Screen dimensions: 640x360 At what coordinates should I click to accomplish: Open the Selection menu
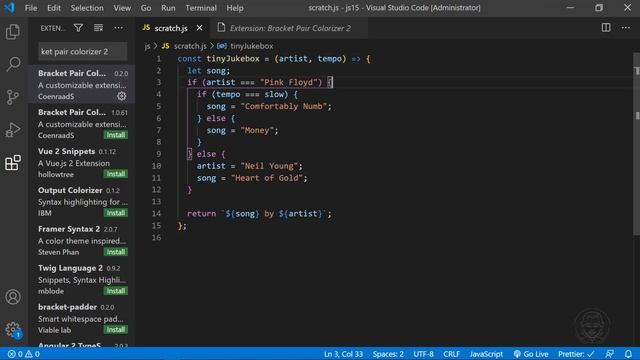tap(87, 8)
